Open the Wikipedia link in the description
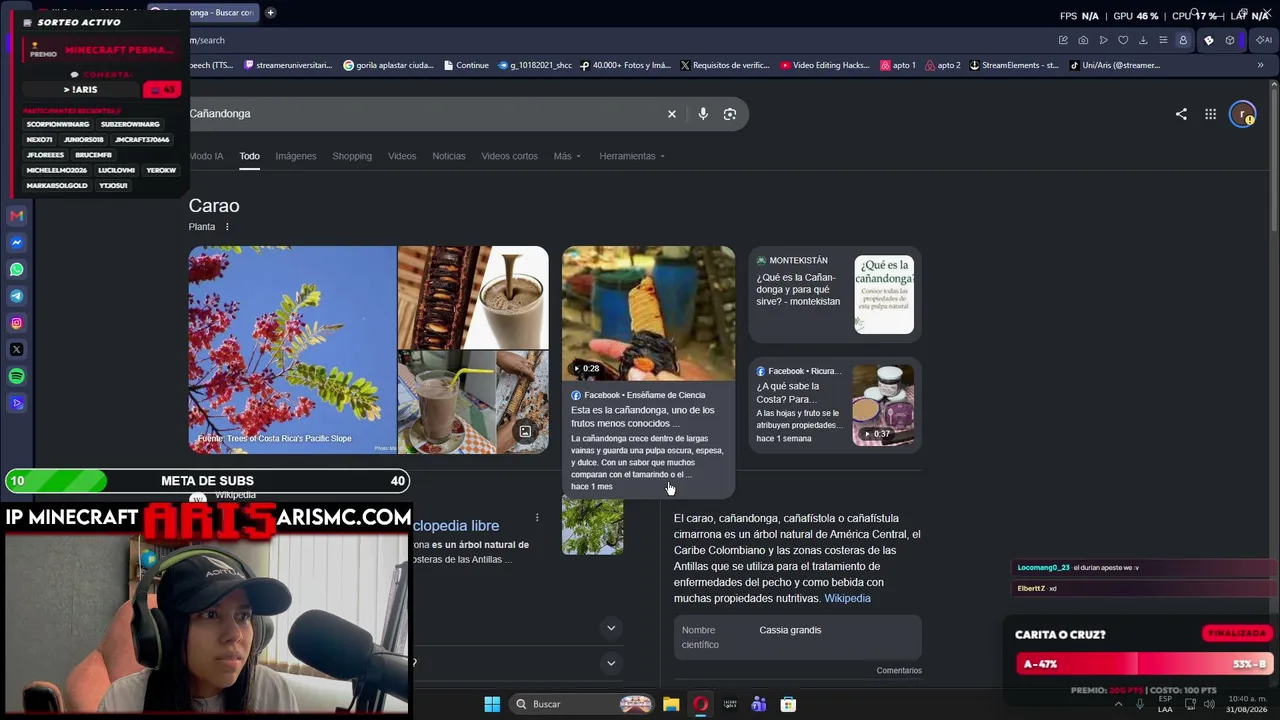 pyautogui.click(x=847, y=598)
